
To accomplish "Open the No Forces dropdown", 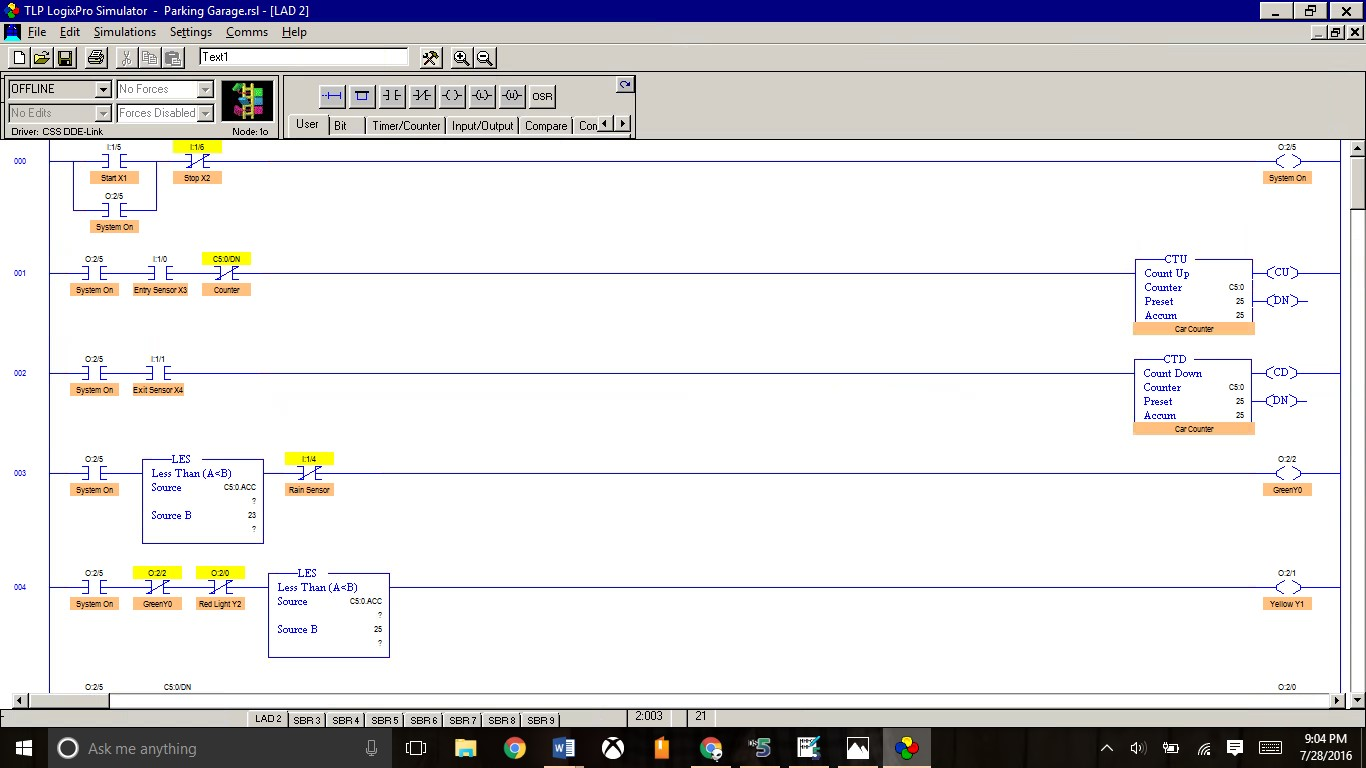I will coord(205,89).
